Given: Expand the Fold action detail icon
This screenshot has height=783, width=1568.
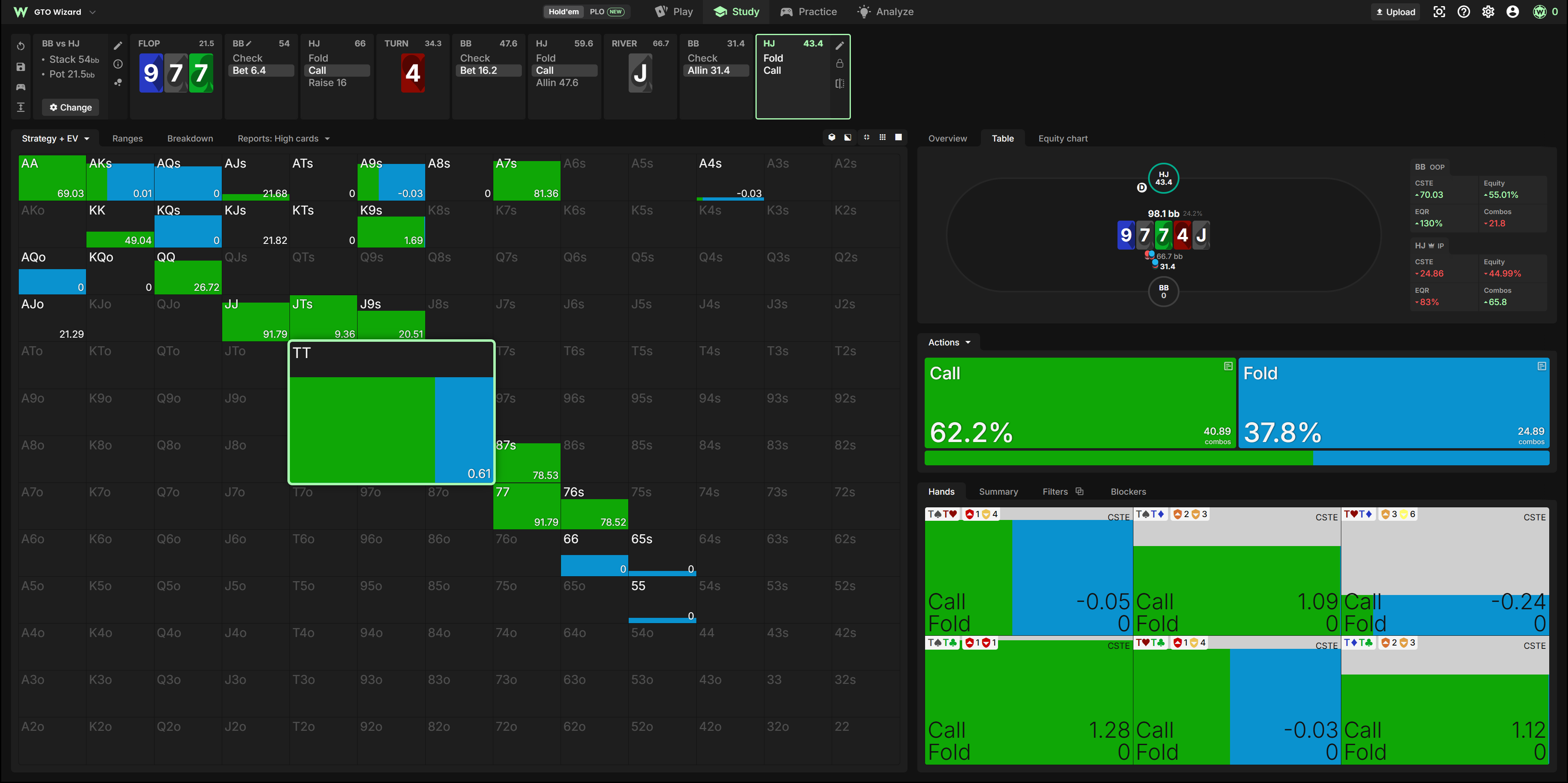Looking at the screenshot, I should coord(1541,366).
